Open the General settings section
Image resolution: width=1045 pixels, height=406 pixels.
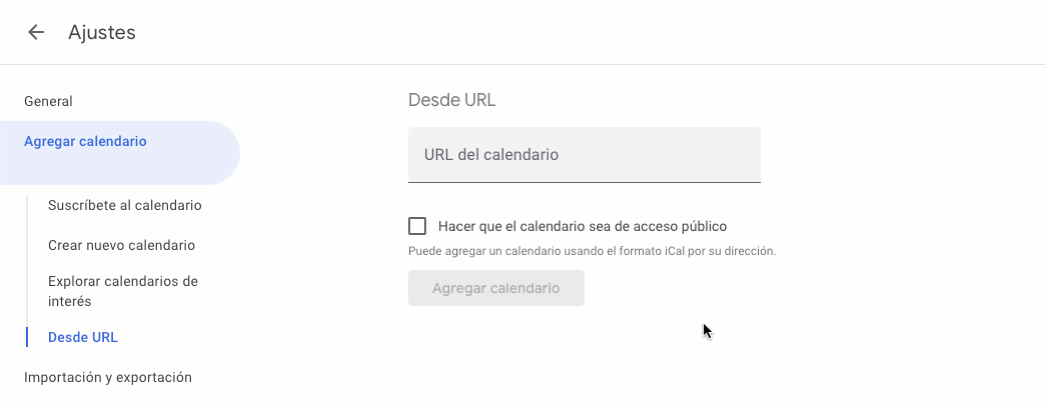pyautogui.click(x=48, y=101)
